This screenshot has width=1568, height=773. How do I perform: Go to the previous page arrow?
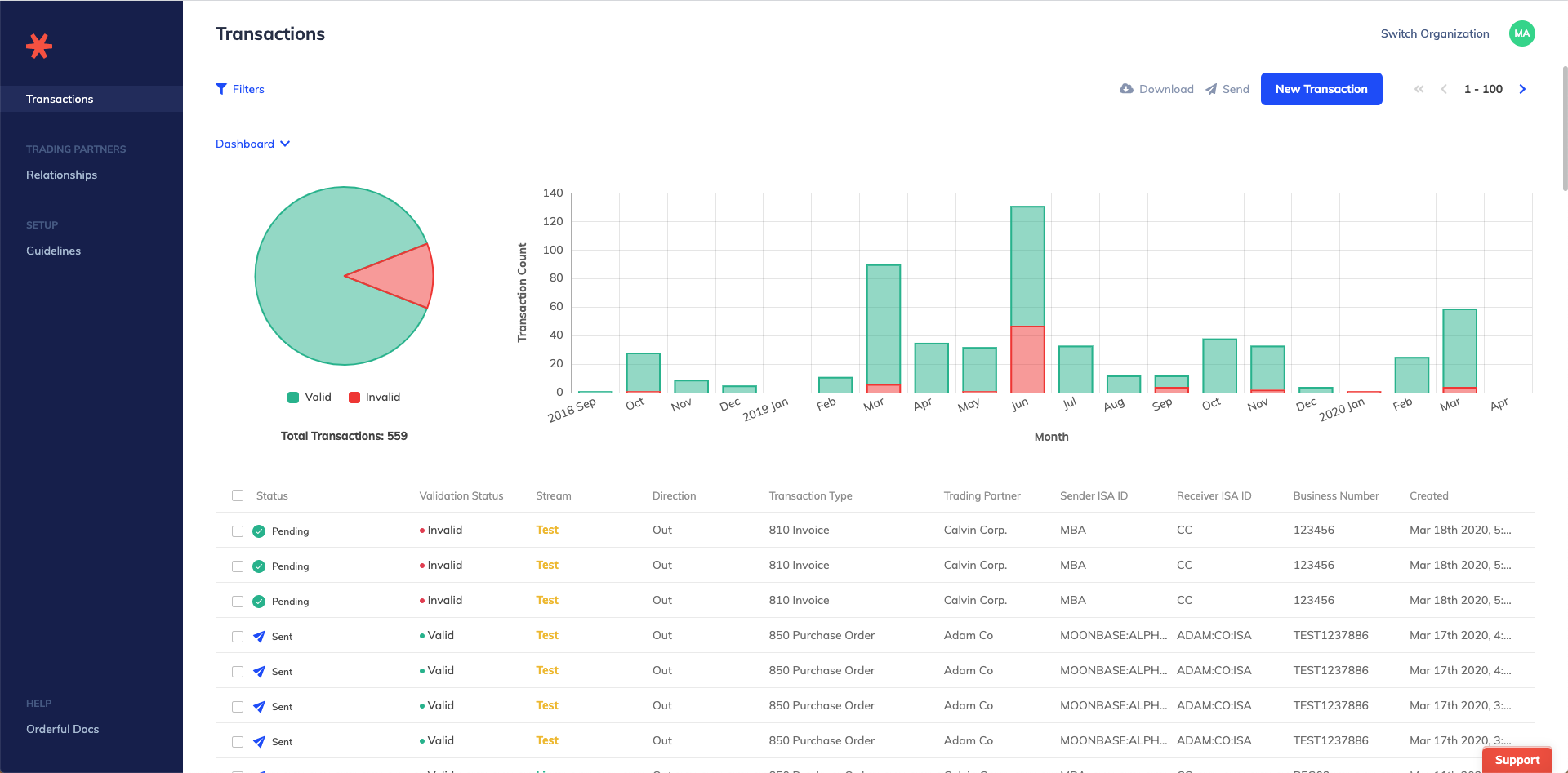[x=1444, y=89]
